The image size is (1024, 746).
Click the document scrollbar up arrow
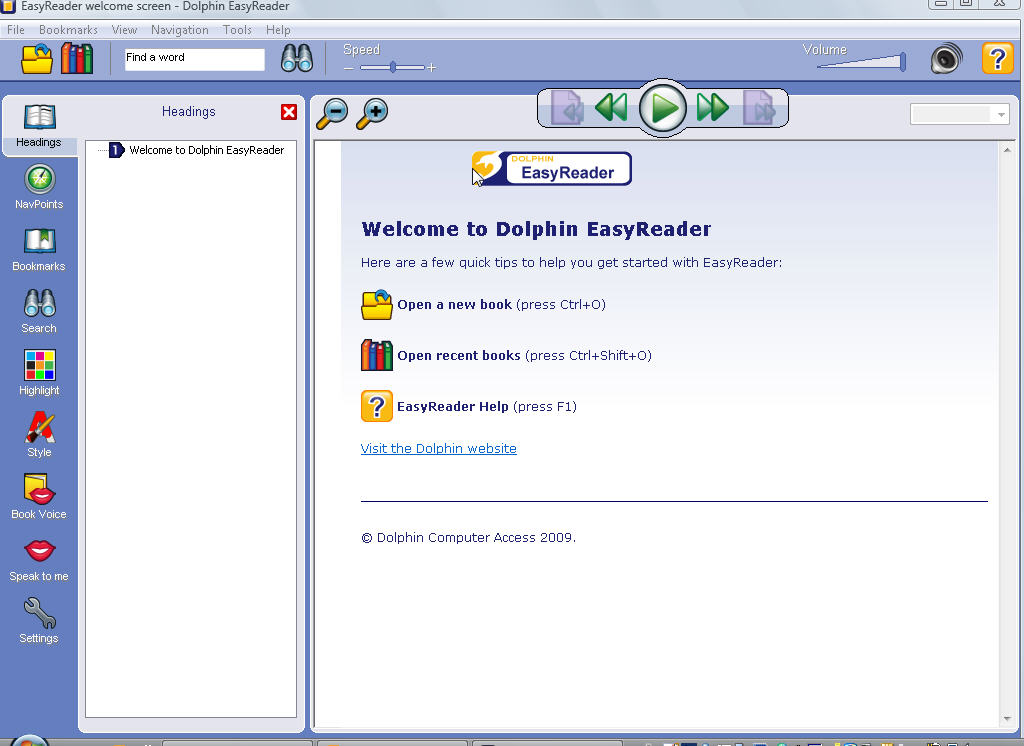click(1007, 150)
